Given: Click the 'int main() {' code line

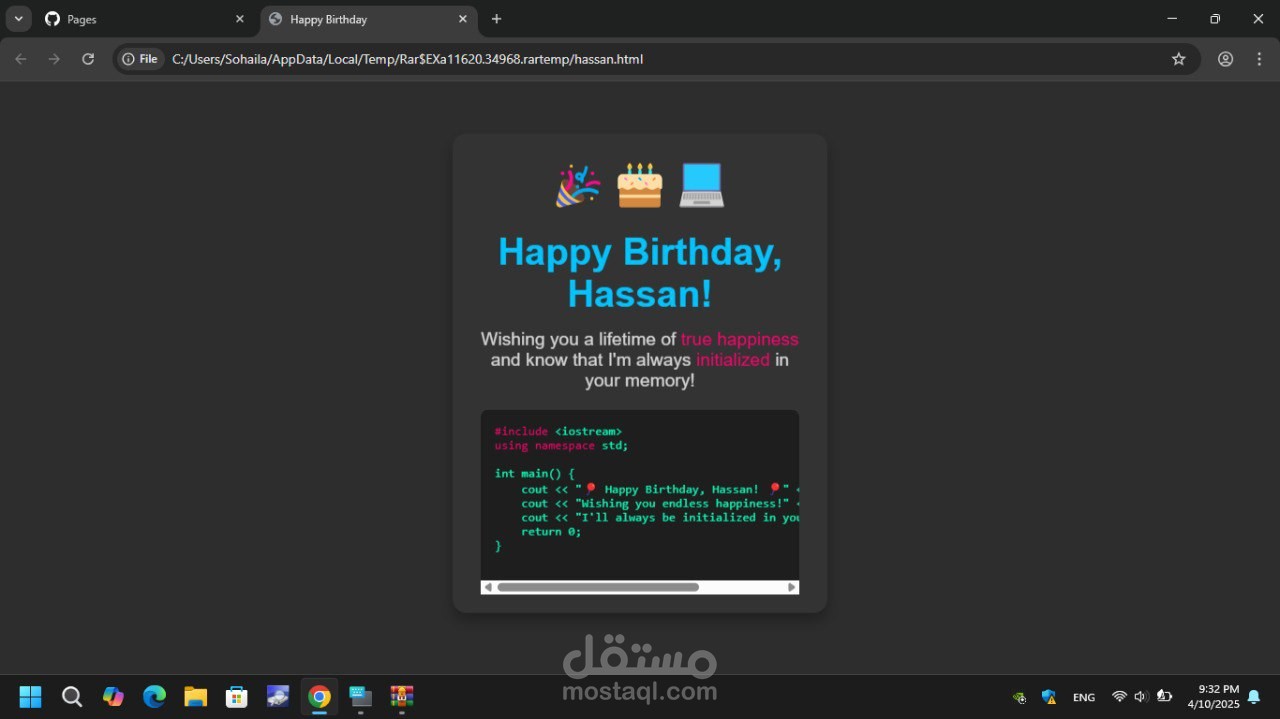Looking at the screenshot, I should tap(535, 474).
